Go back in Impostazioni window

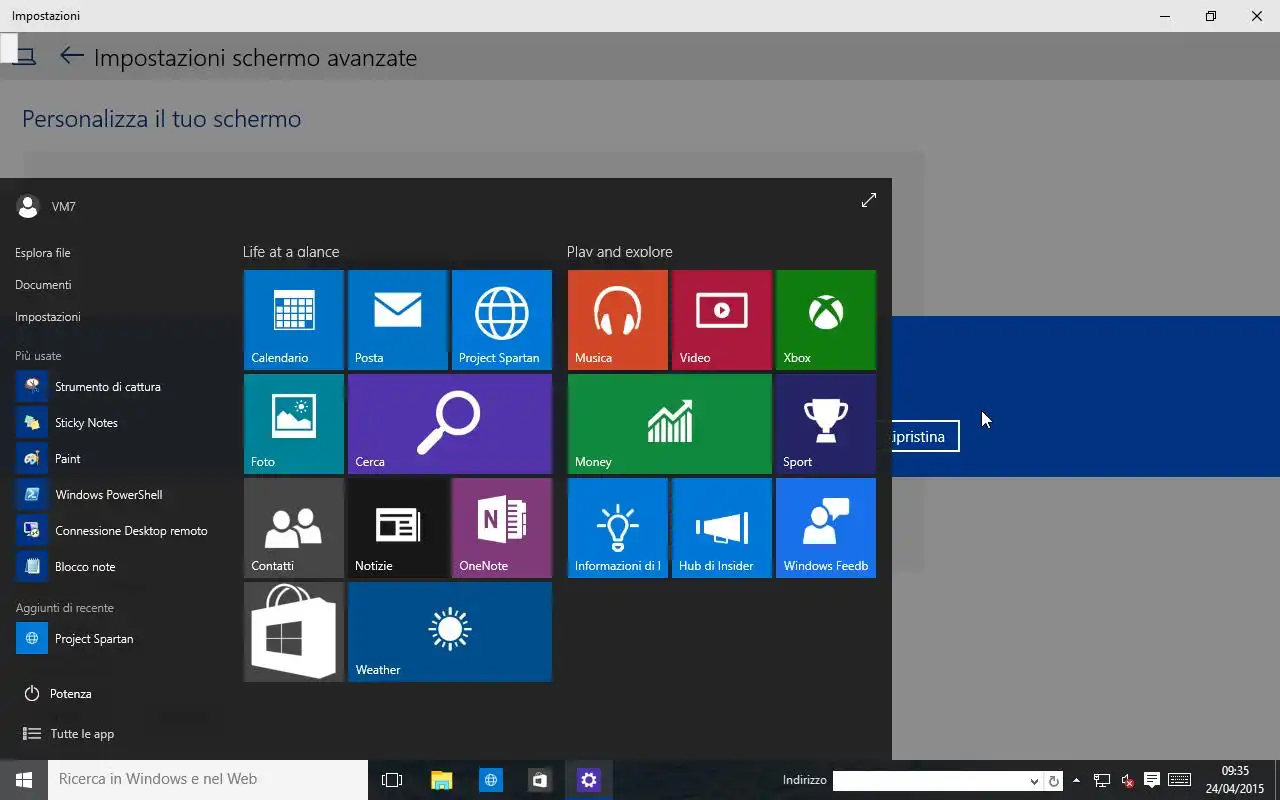(x=71, y=56)
